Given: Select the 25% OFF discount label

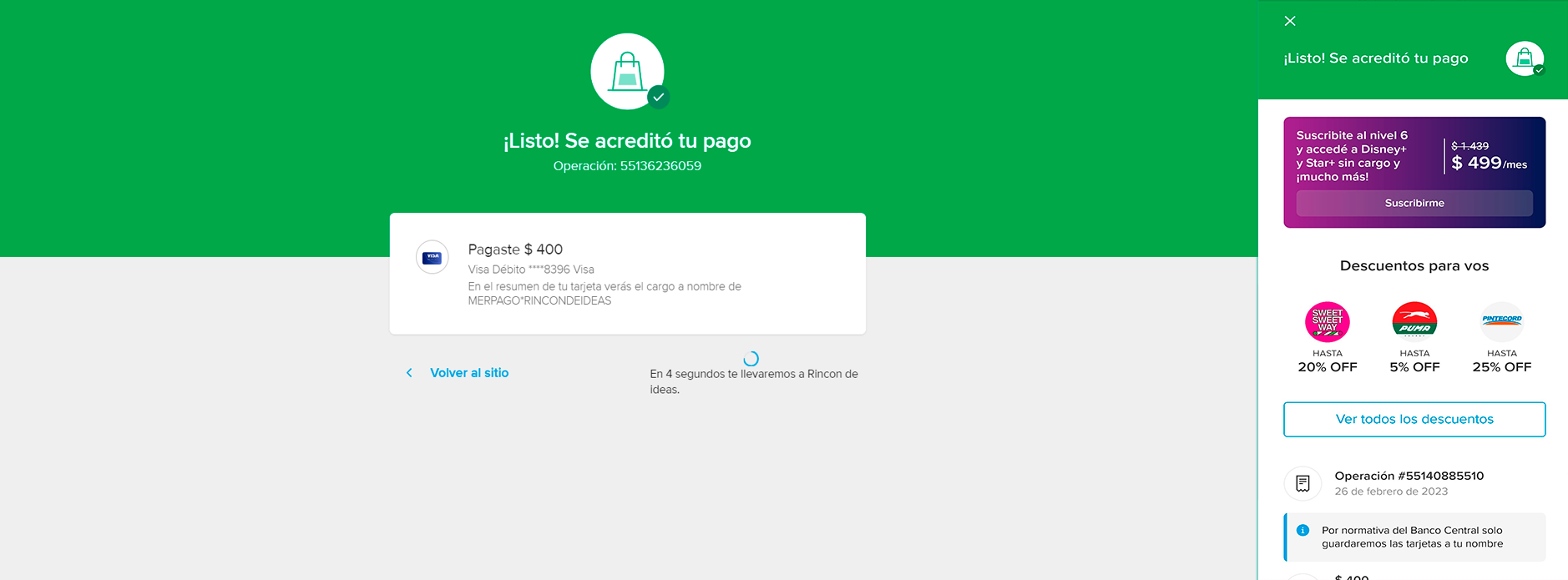Looking at the screenshot, I should click(x=1501, y=367).
